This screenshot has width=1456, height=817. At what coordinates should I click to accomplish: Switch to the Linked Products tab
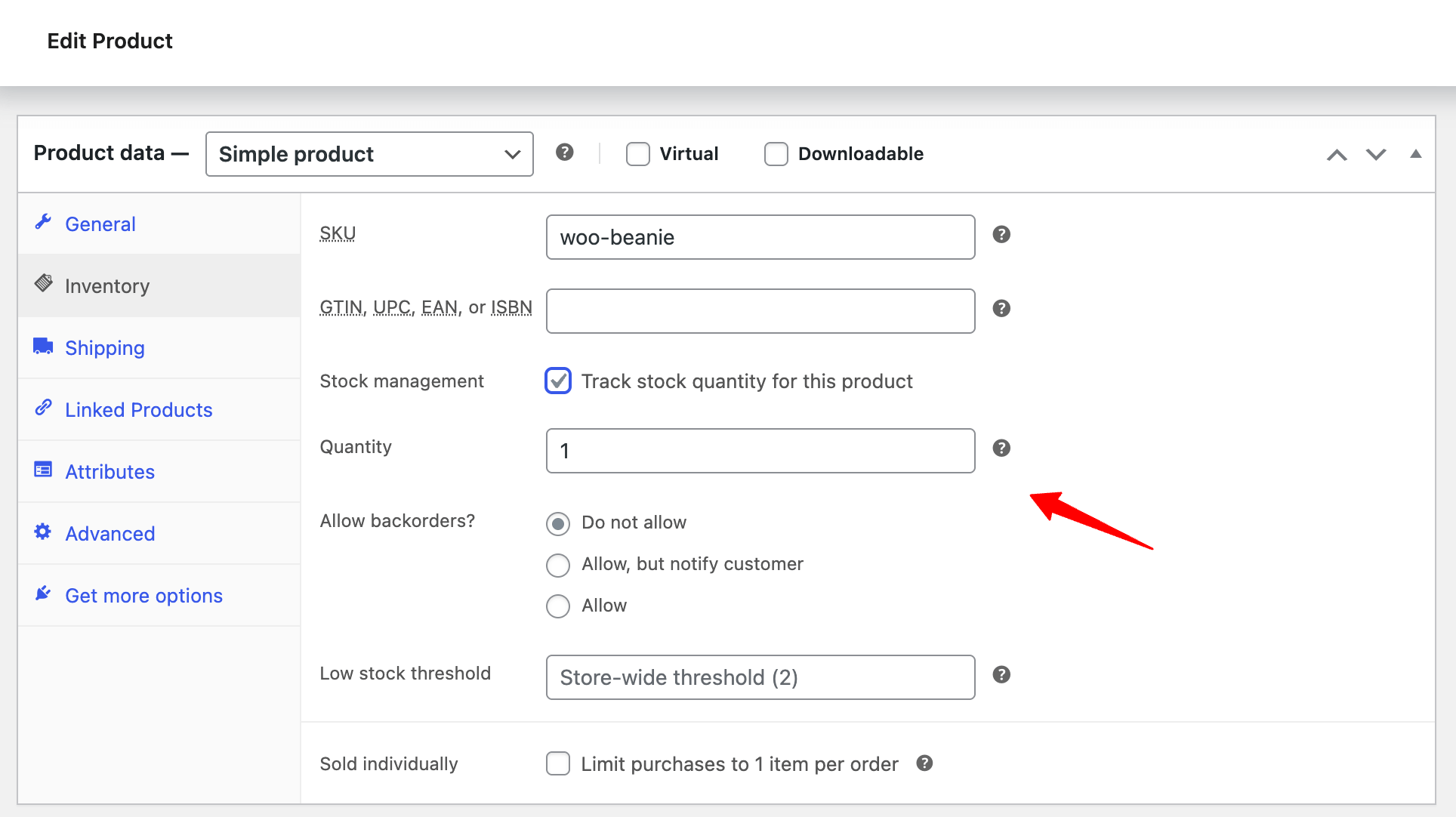pos(159,409)
